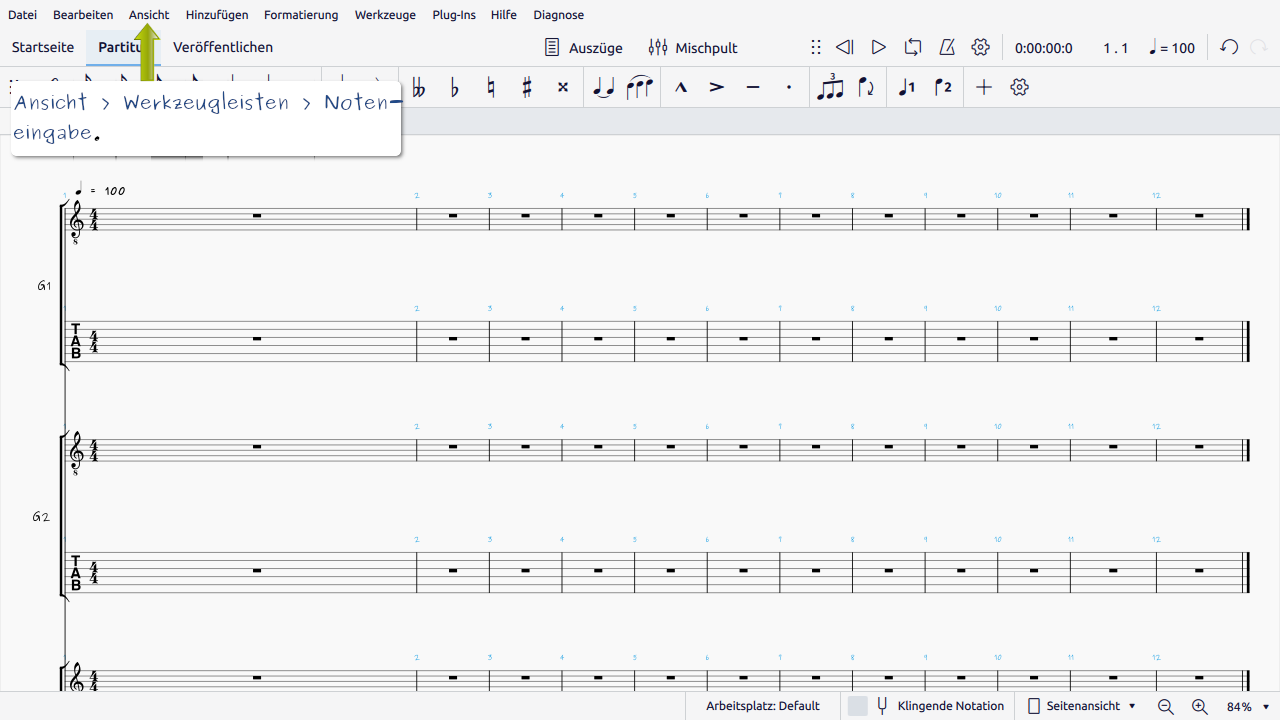Image resolution: width=1280 pixels, height=720 pixels.
Task: Open playback settings gear
Action: click(x=981, y=47)
